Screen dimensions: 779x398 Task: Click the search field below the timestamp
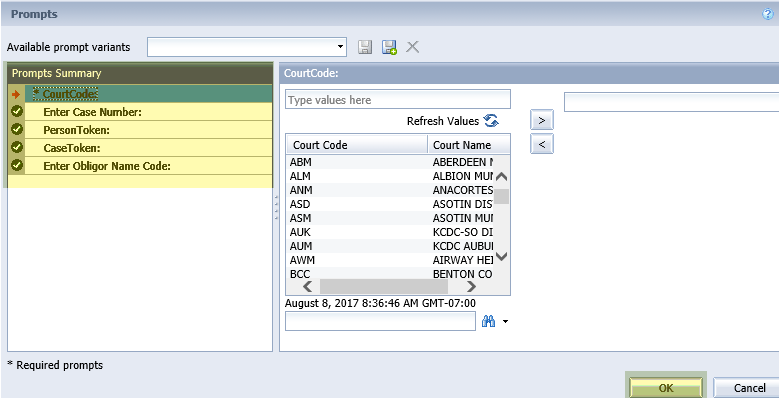(380, 321)
